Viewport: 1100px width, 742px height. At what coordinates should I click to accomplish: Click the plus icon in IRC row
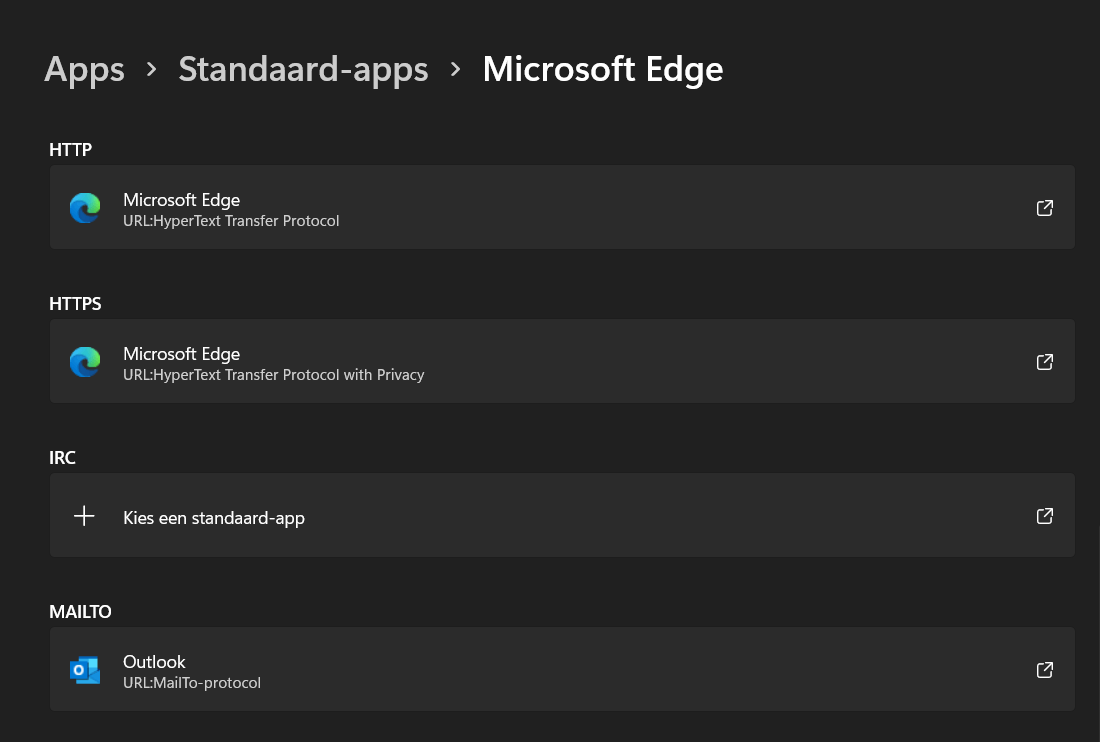pos(84,516)
